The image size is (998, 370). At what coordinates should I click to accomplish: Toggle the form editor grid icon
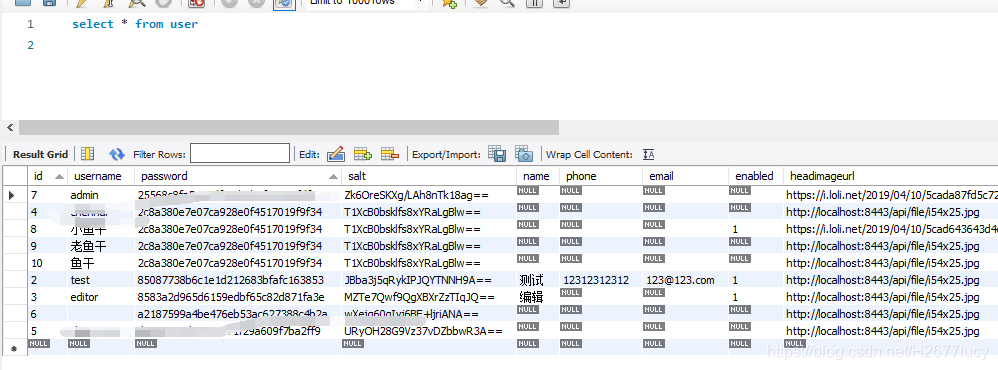pyautogui.click(x=87, y=154)
